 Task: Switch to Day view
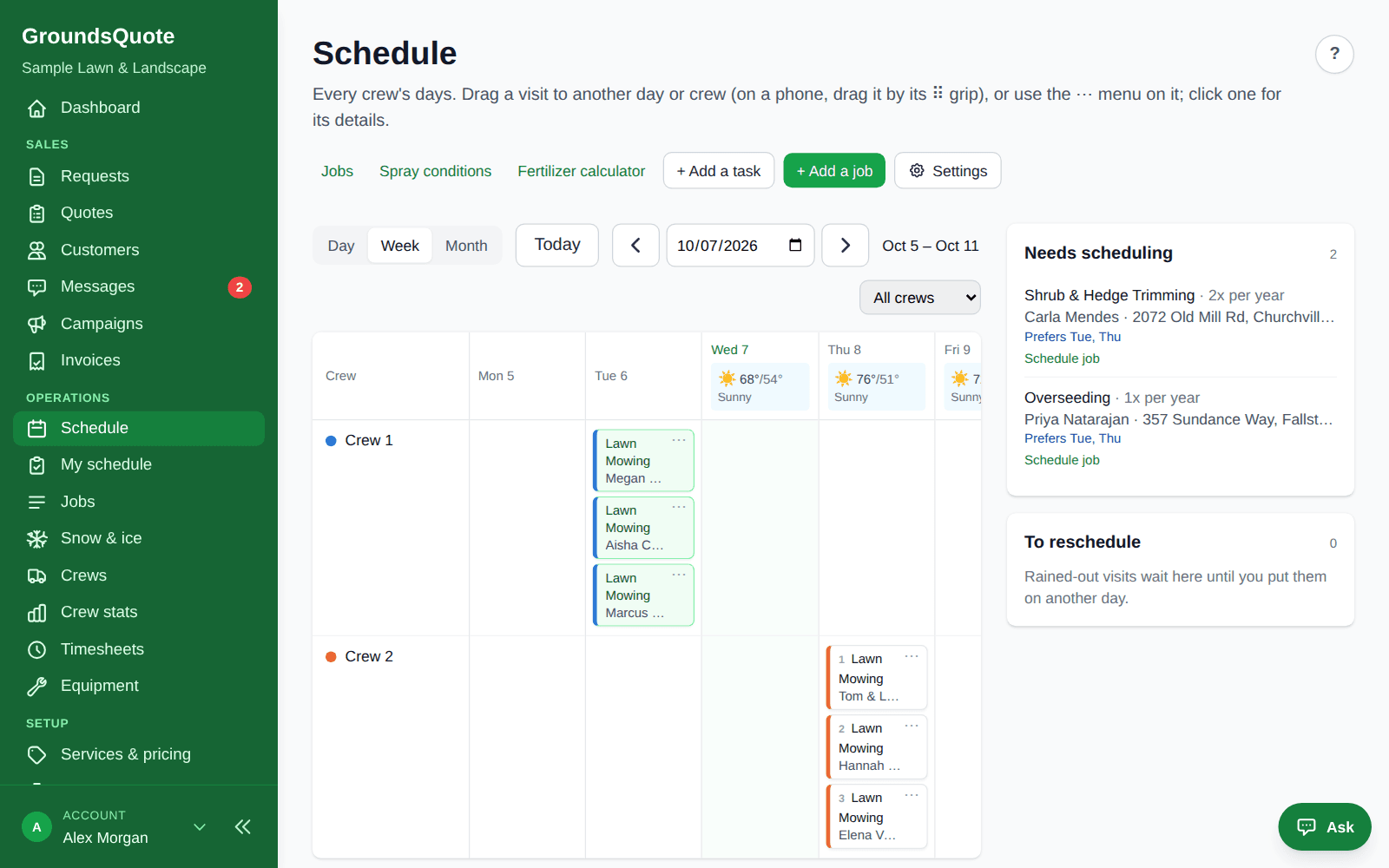coord(341,246)
